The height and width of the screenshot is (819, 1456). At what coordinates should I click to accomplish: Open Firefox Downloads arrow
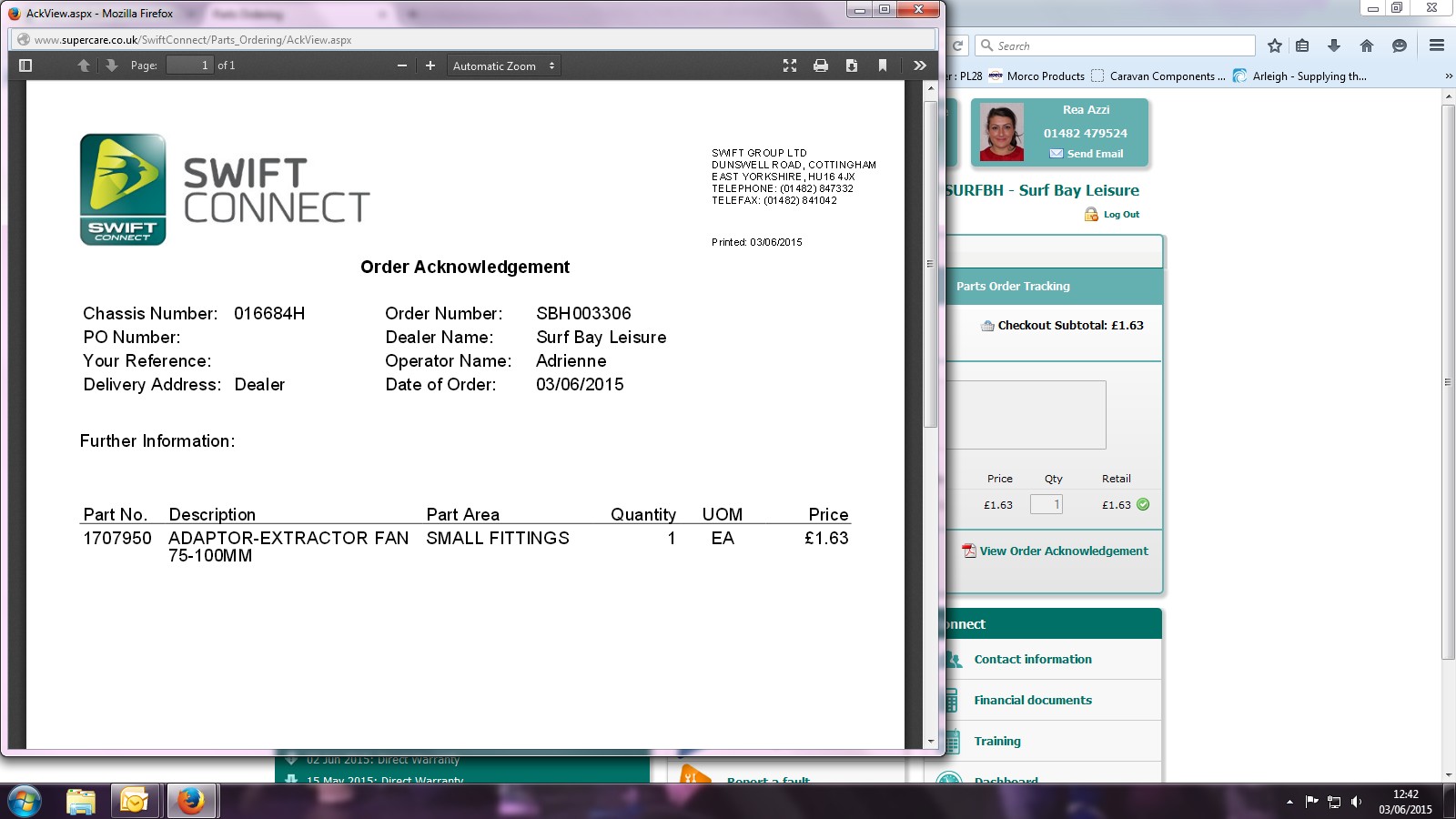[x=1334, y=45]
